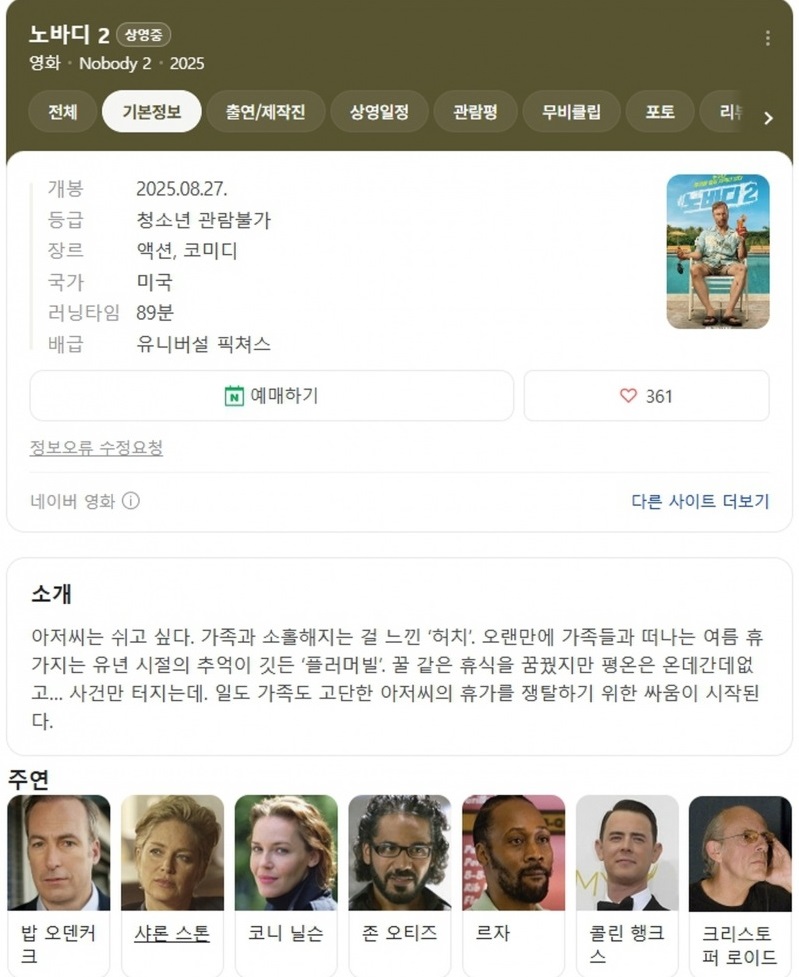Open the 상영일정 tab
The image size is (799, 977).
(379, 112)
